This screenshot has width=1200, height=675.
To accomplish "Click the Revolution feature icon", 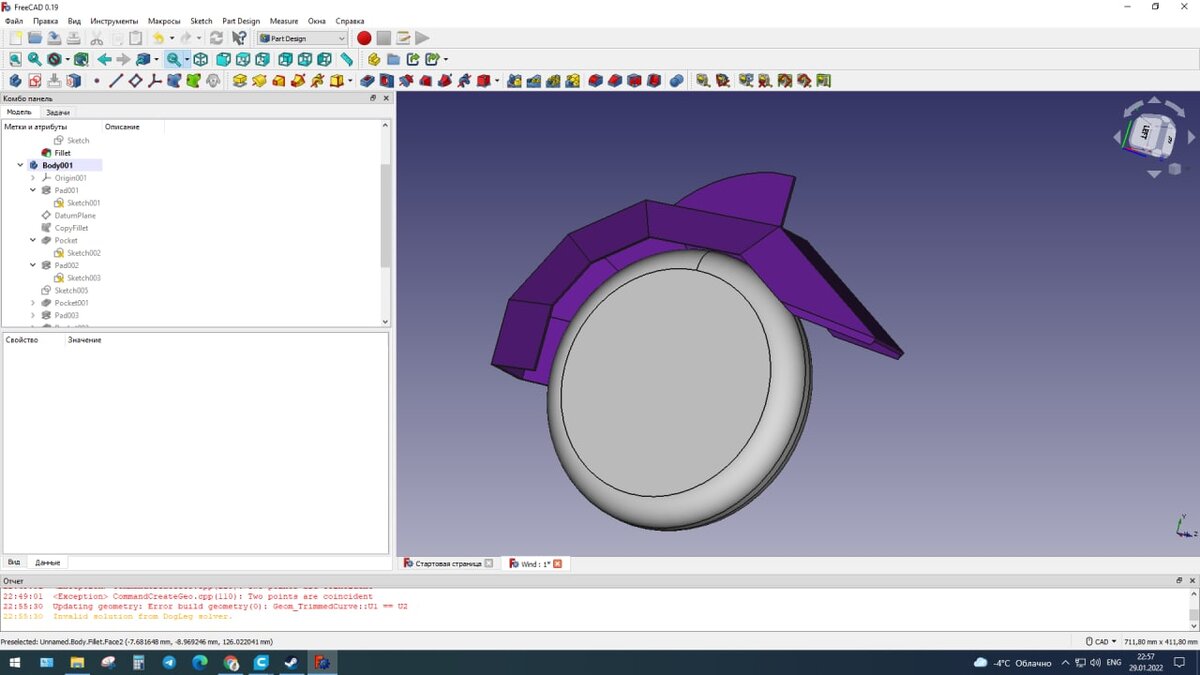I will 259,80.
